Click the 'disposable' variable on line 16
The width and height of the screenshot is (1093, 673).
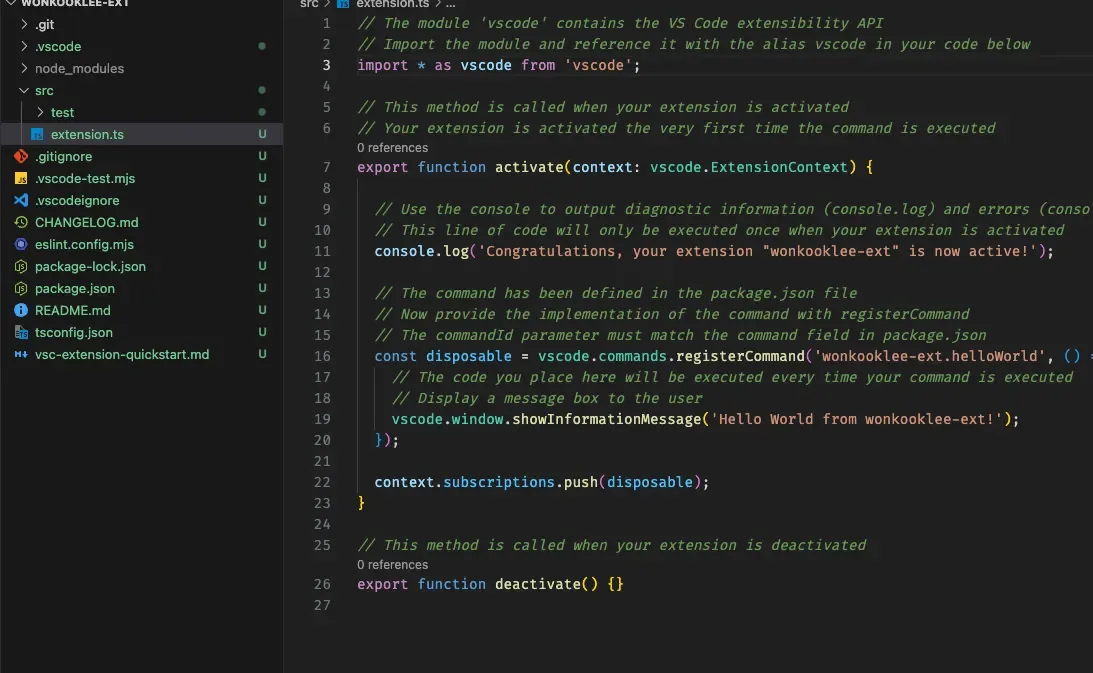(468, 356)
